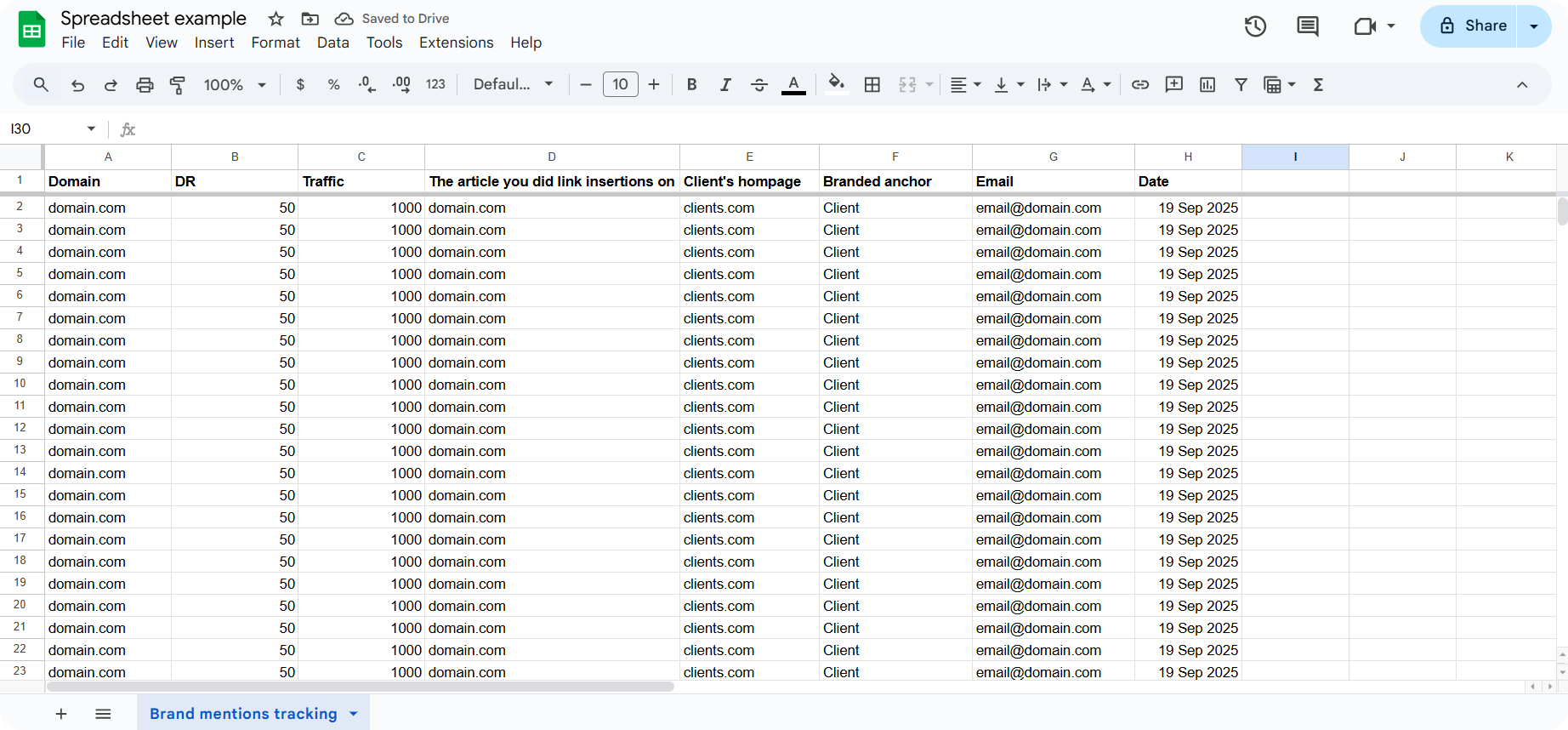Image resolution: width=1568 pixels, height=730 pixels.
Task: Decrease the font size
Action: (x=585, y=84)
